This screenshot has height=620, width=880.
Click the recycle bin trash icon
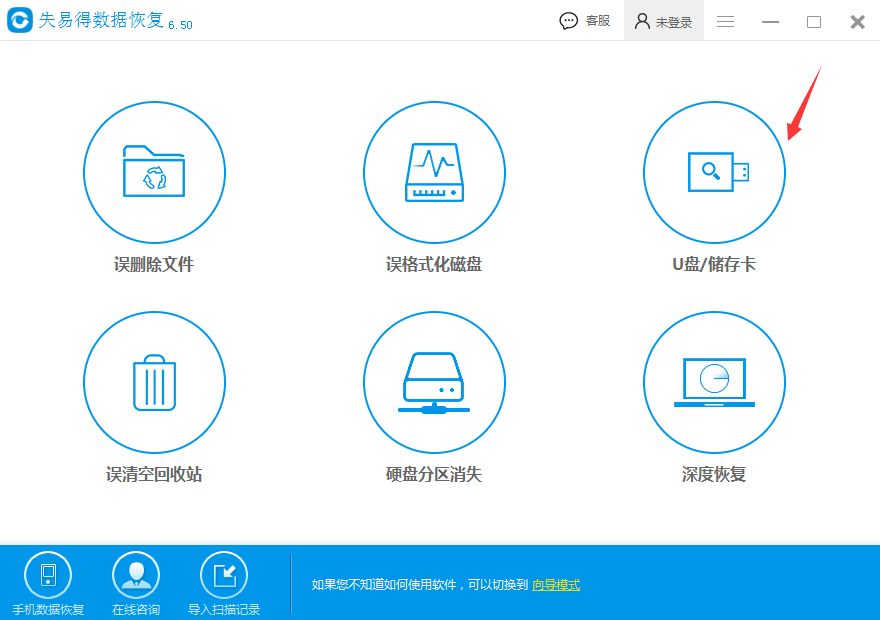click(x=154, y=380)
